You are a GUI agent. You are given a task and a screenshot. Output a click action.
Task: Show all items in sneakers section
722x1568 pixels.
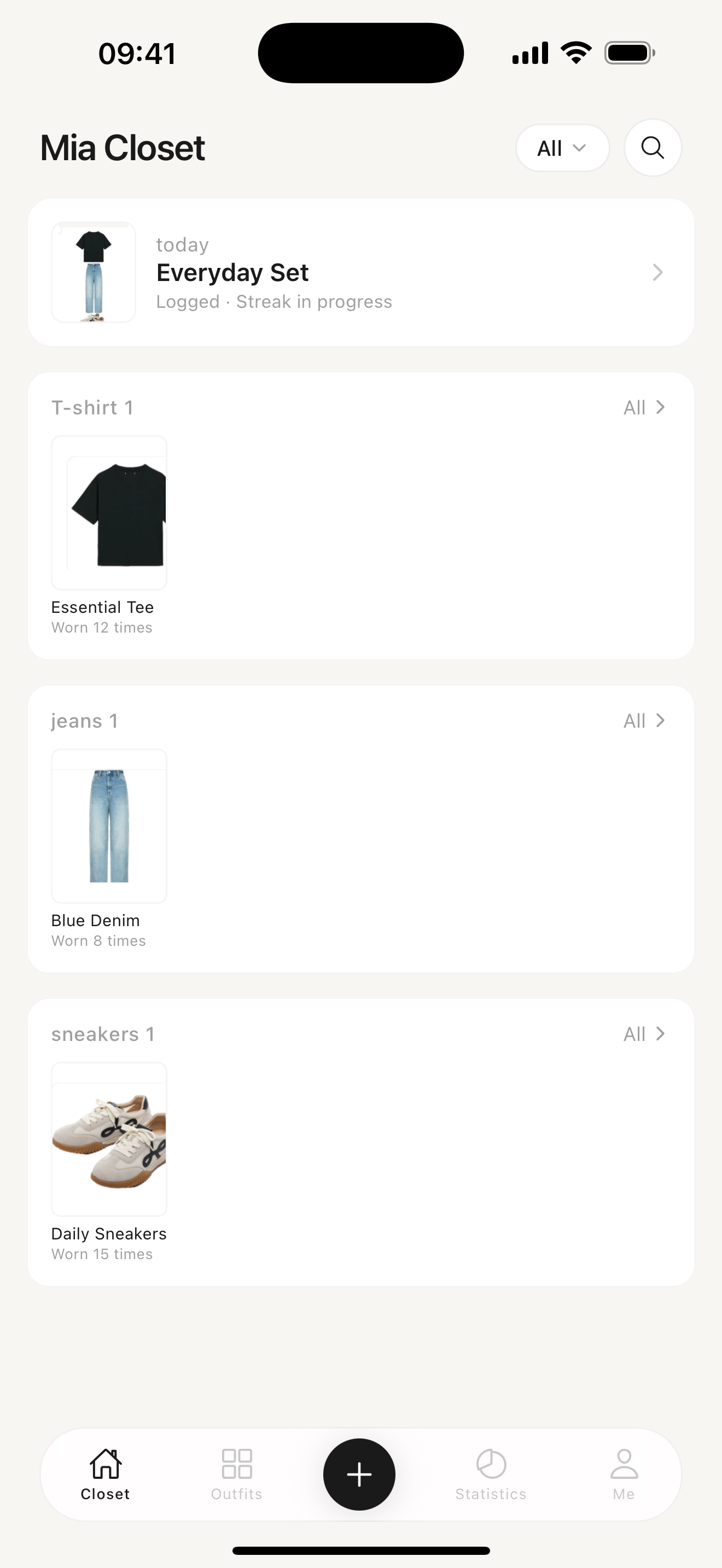coord(644,1033)
